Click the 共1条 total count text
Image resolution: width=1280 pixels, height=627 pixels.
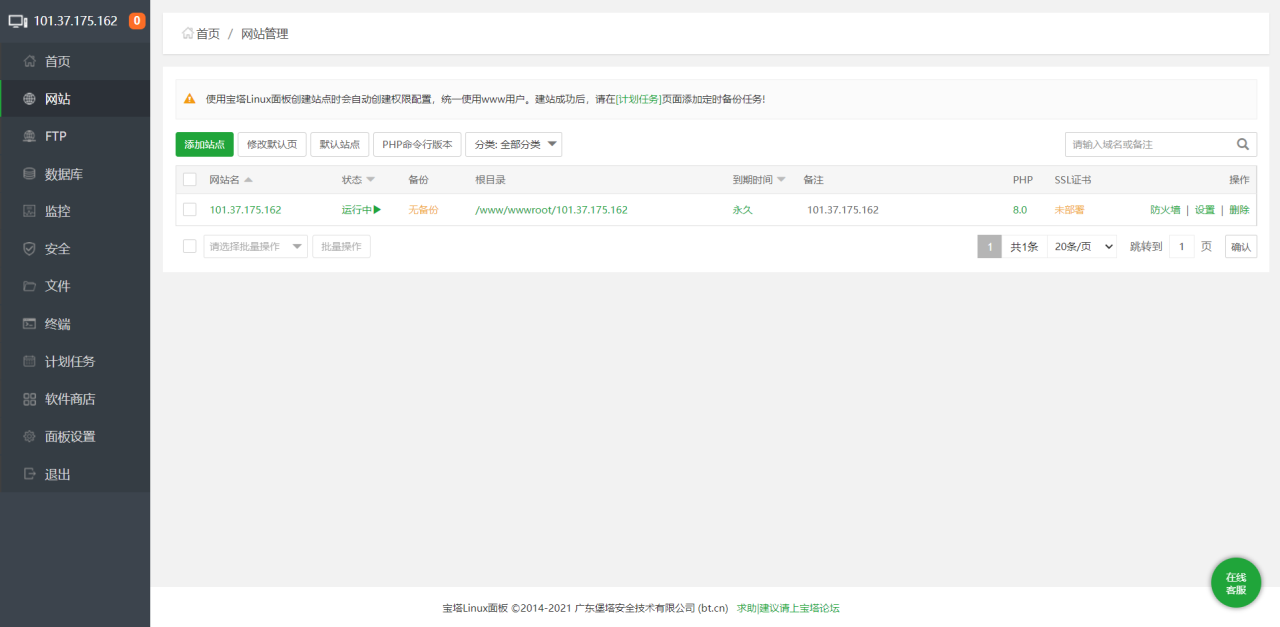coord(1024,246)
